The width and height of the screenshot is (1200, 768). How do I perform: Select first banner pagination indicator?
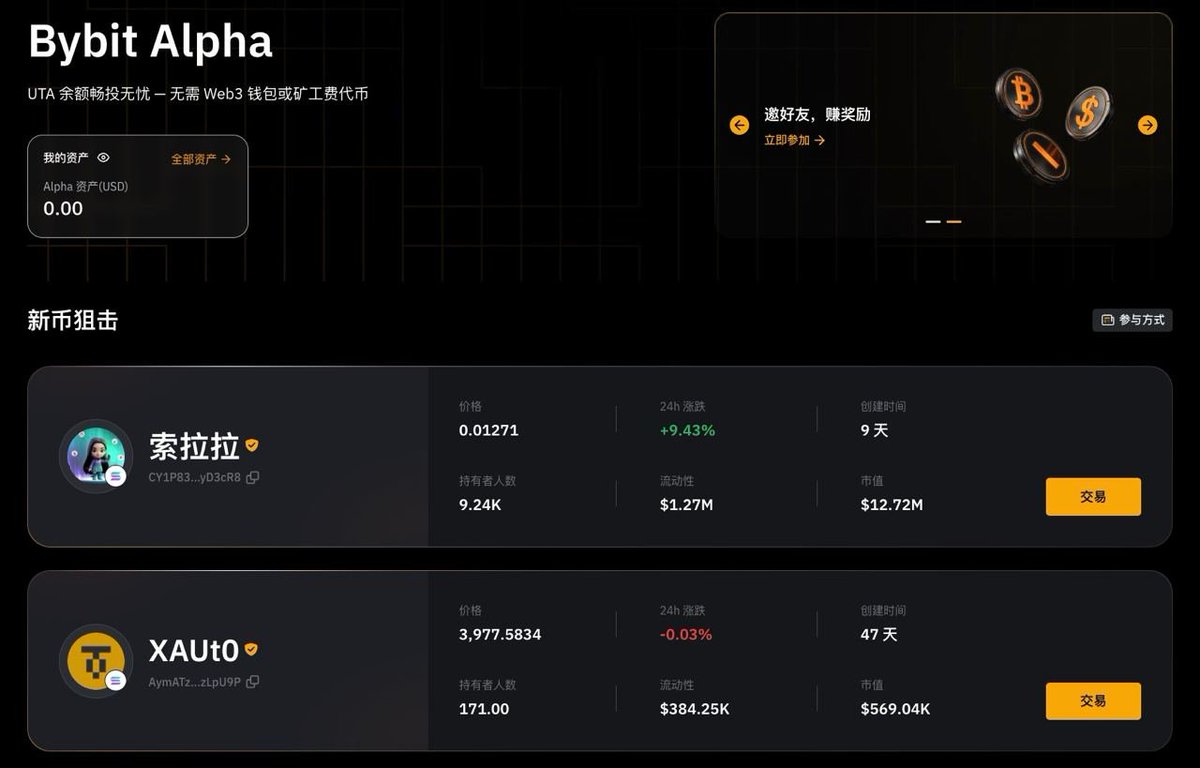coord(933,221)
